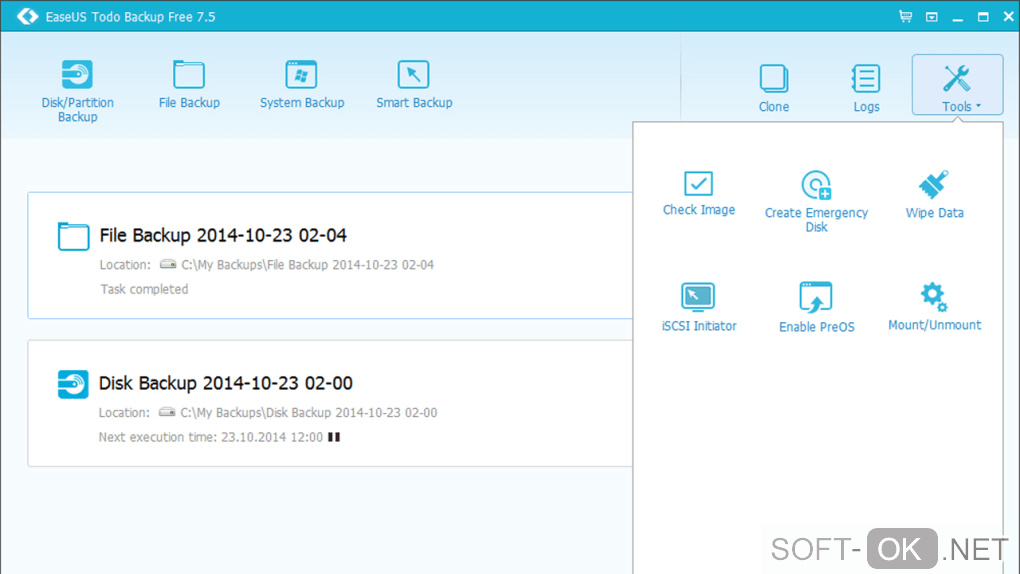This screenshot has height=574, width=1020.
Task: Select Disk Backup 2014-10-23 02-00 task
Action: pyautogui.click(x=330, y=403)
